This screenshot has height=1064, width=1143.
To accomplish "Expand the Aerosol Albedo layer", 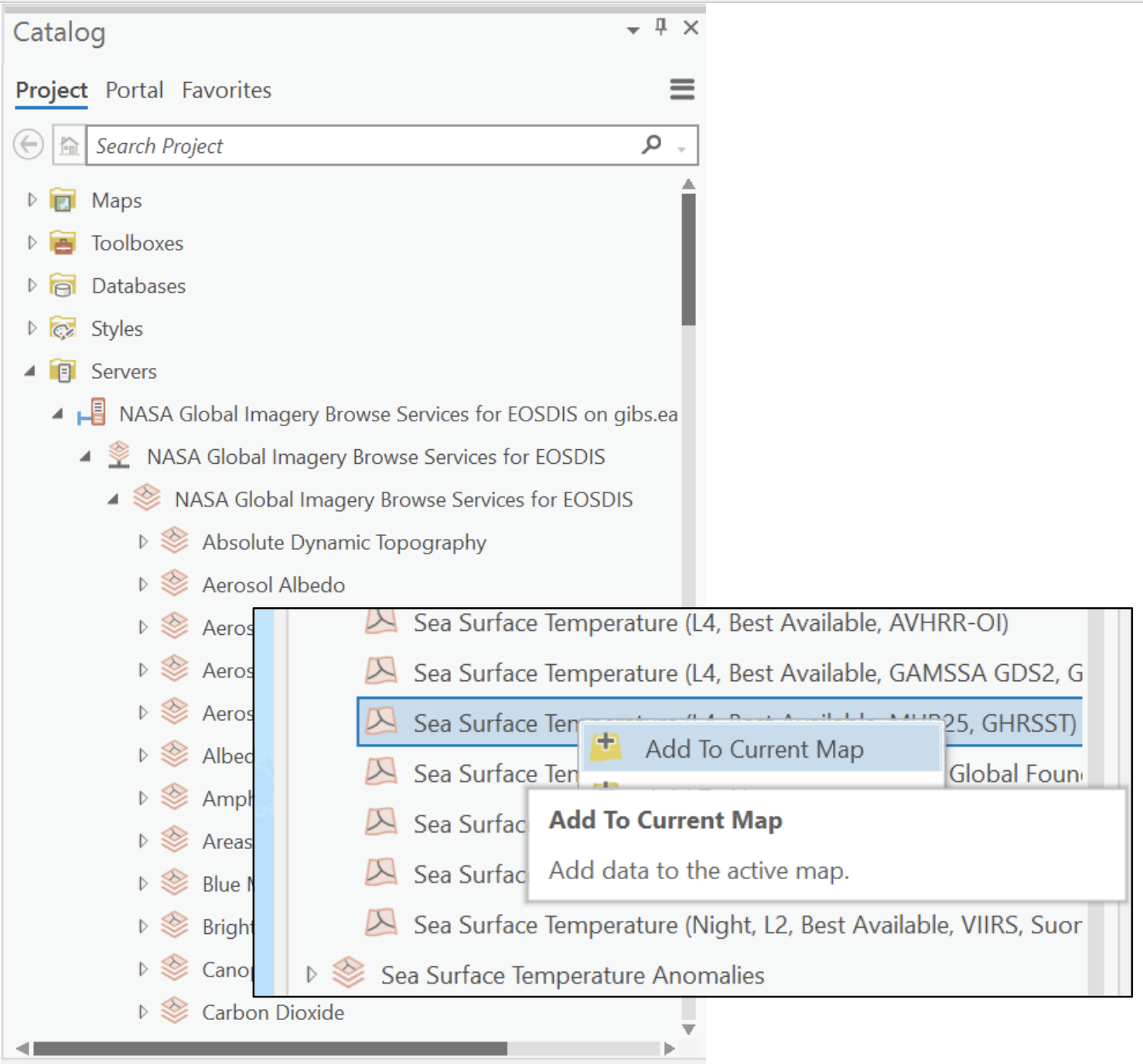I will point(143,585).
